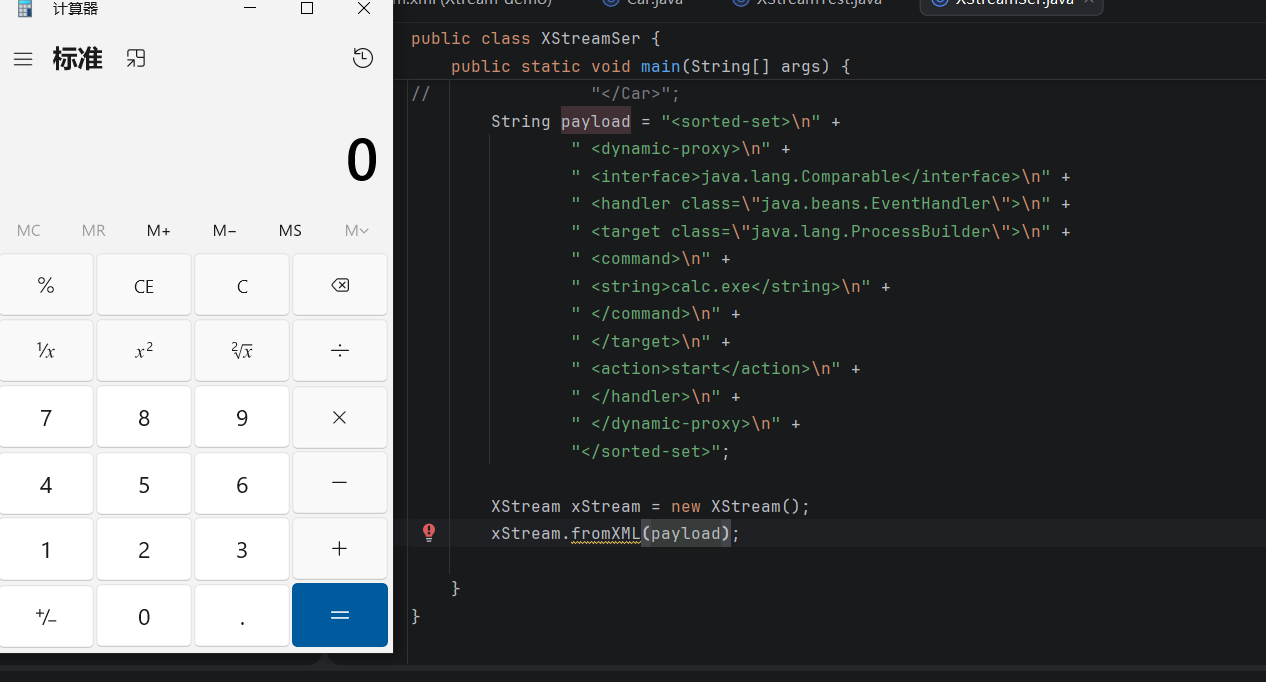
Task: Click the <command> opening string line
Action: 650,259
